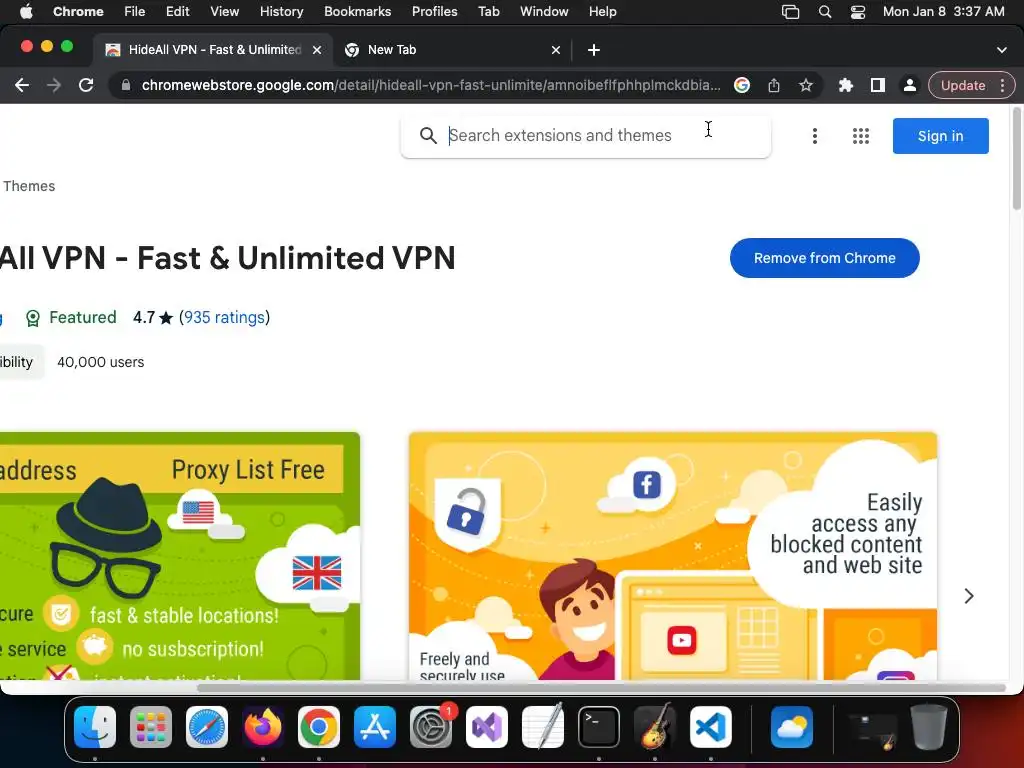Click the menu bar date and time

pyautogui.click(x=944, y=12)
